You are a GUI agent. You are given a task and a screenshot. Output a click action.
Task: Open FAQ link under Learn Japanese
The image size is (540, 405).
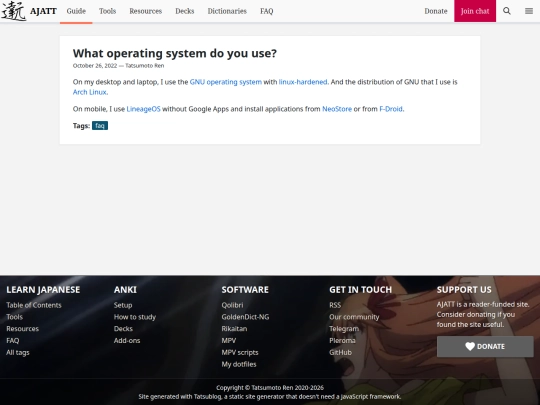pyautogui.click(x=13, y=341)
